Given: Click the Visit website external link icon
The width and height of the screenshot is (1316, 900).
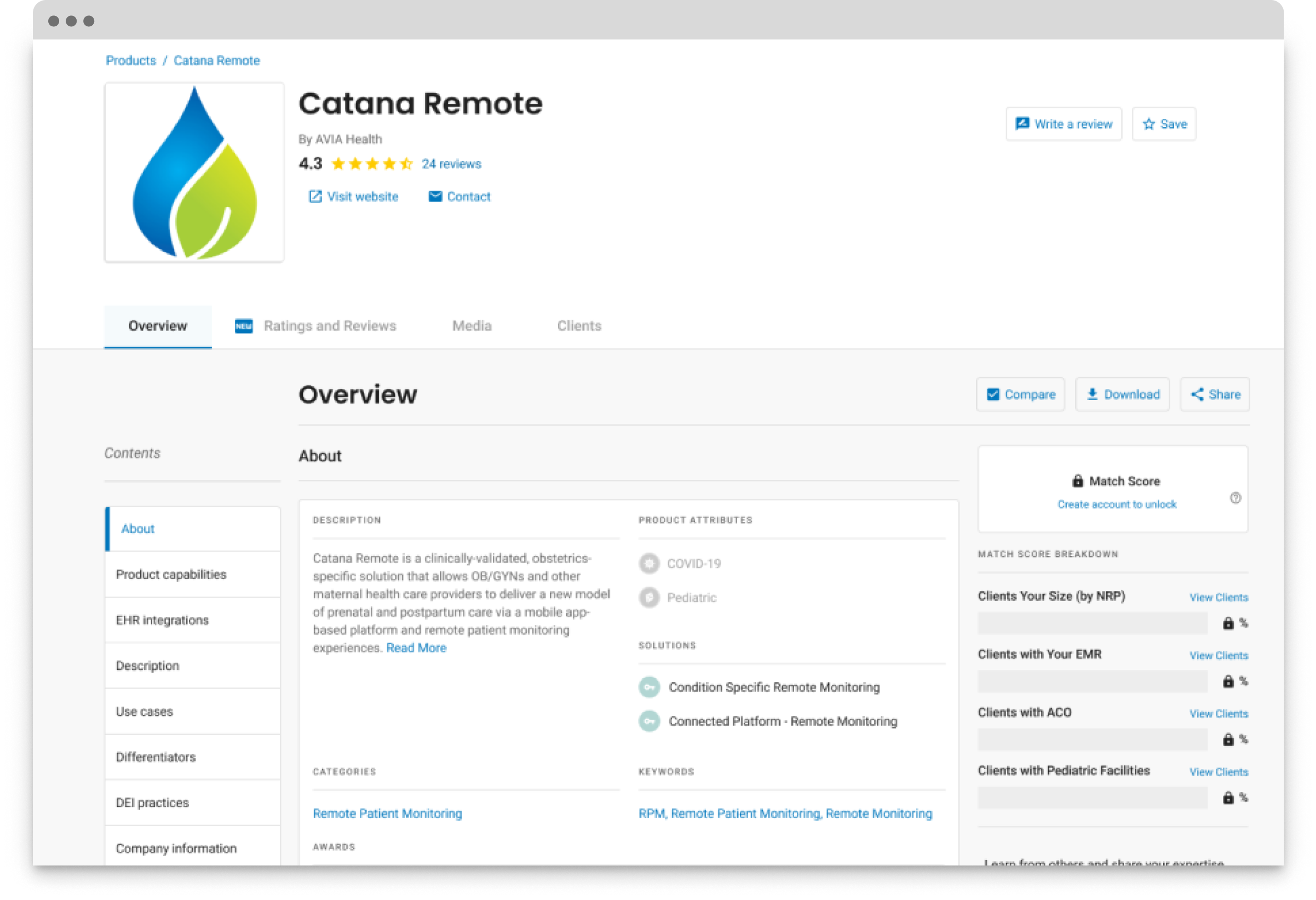Looking at the screenshot, I should click(315, 197).
